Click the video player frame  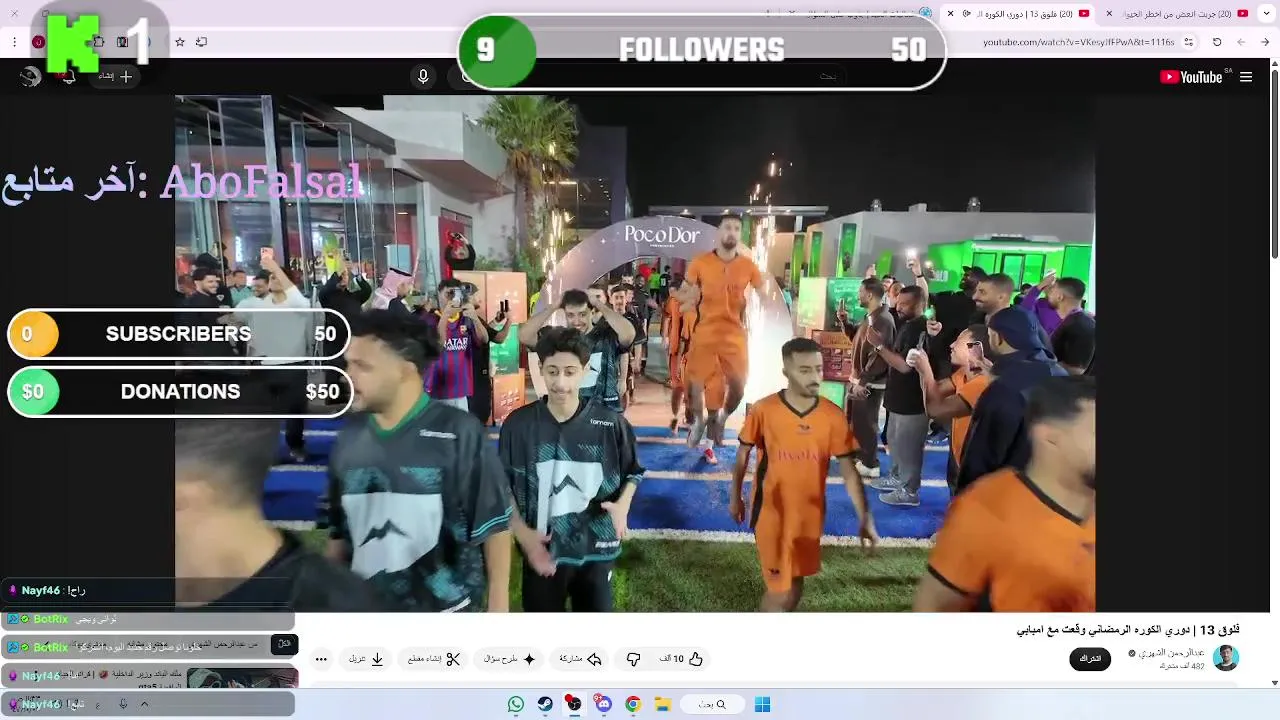635,354
